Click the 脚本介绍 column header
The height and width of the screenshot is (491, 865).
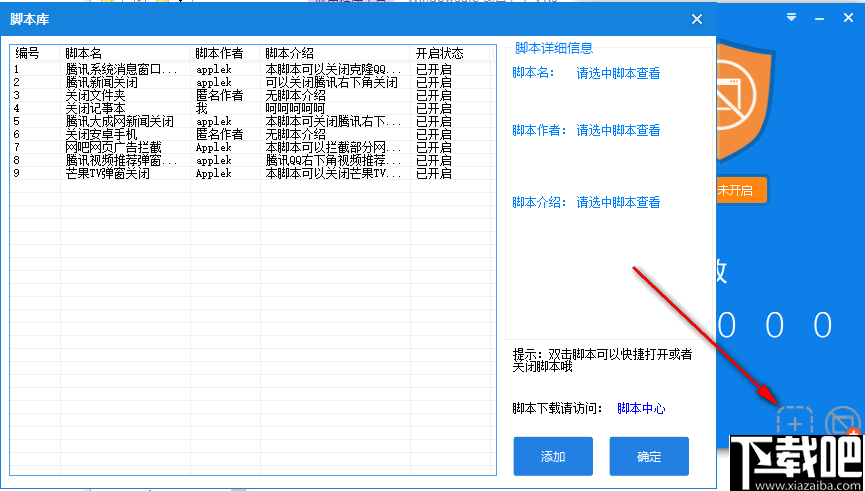tap(335, 54)
